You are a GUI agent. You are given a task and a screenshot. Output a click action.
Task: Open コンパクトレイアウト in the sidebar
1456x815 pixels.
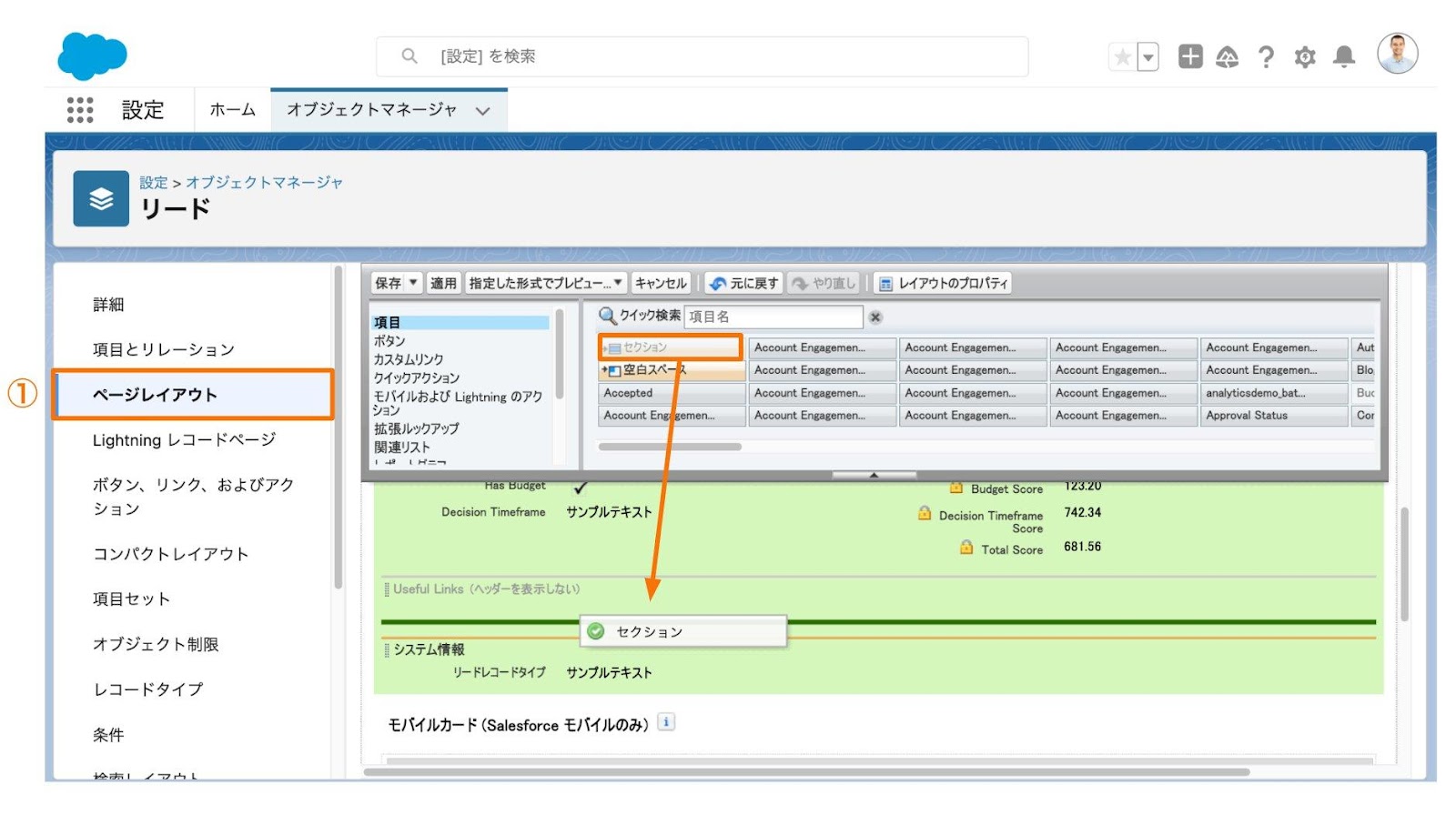pos(170,554)
